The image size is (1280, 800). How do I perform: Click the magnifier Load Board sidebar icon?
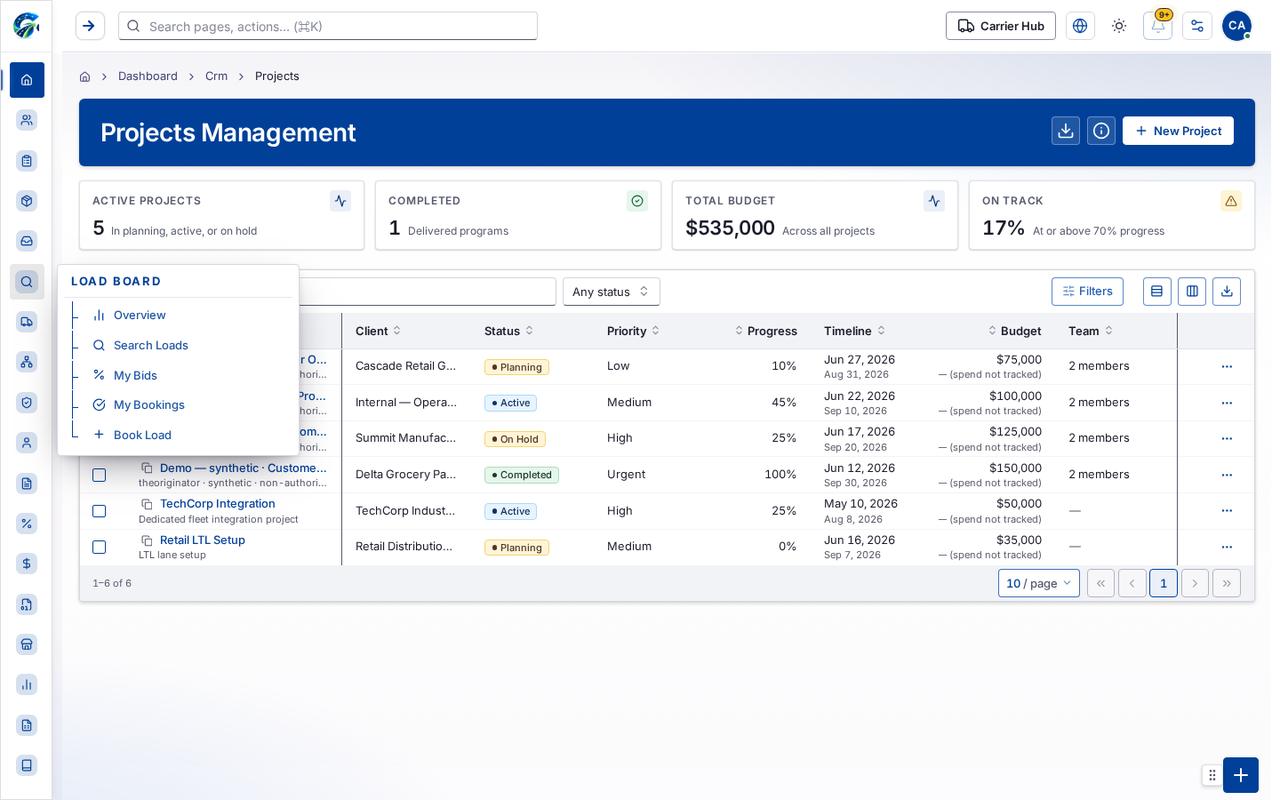(x=27, y=282)
